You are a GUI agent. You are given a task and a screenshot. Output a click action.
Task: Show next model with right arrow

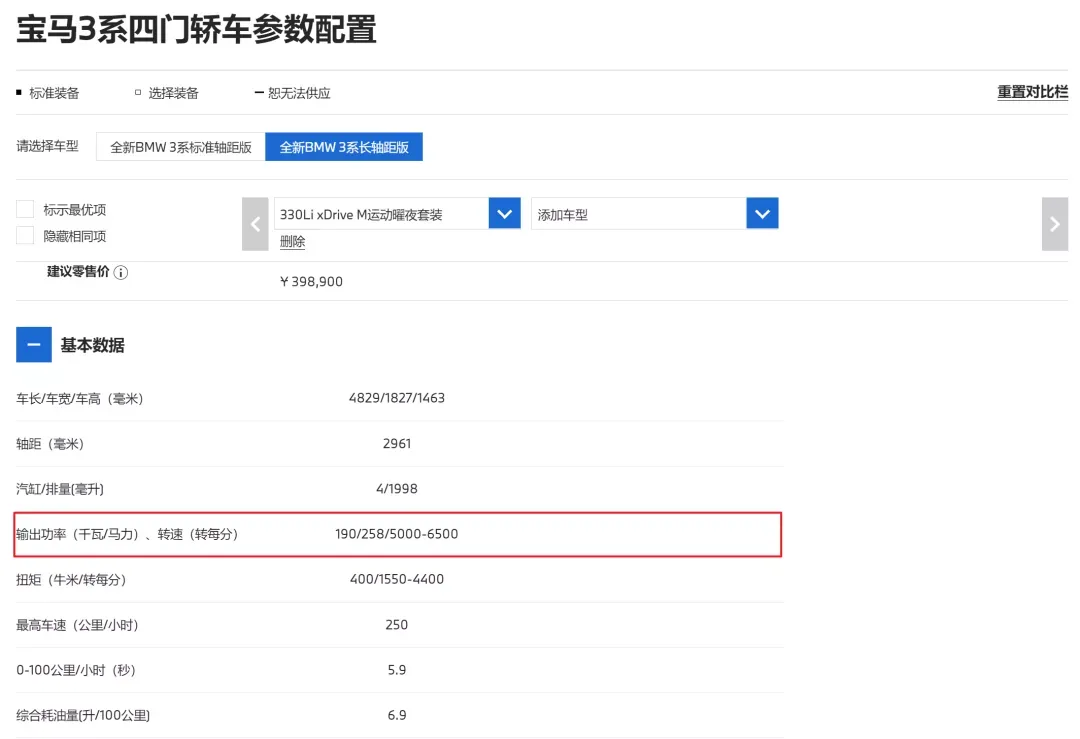click(1055, 224)
